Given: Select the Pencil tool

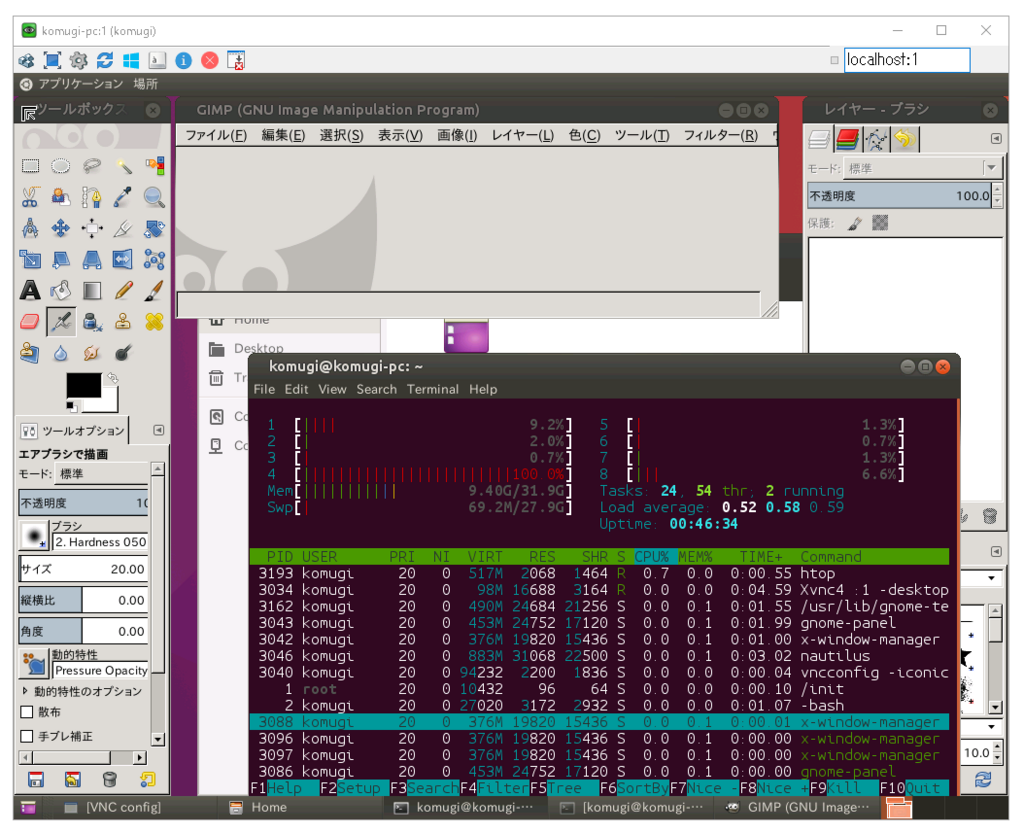Looking at the screenshot, I should point(123,291).
